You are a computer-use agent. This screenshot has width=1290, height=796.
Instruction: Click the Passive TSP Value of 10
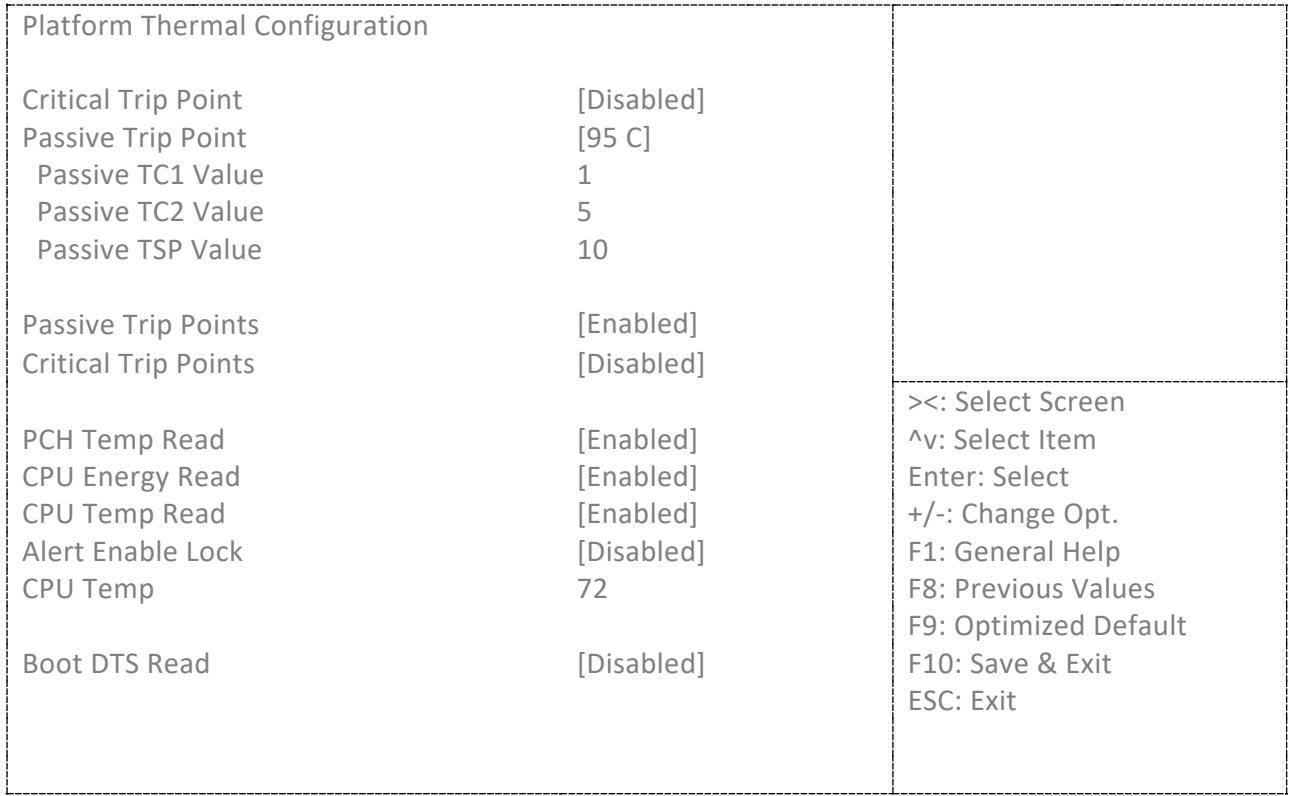pos(592,251)
